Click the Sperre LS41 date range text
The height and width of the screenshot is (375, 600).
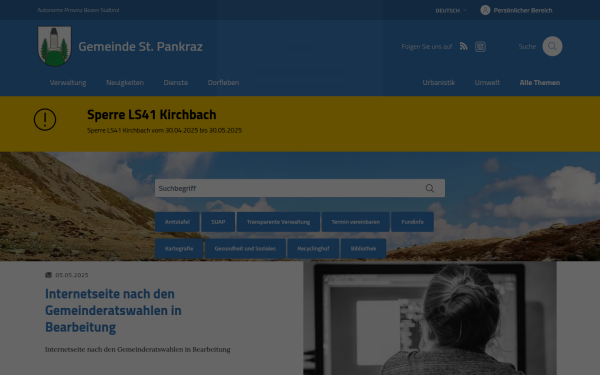[x=165, y=130]
